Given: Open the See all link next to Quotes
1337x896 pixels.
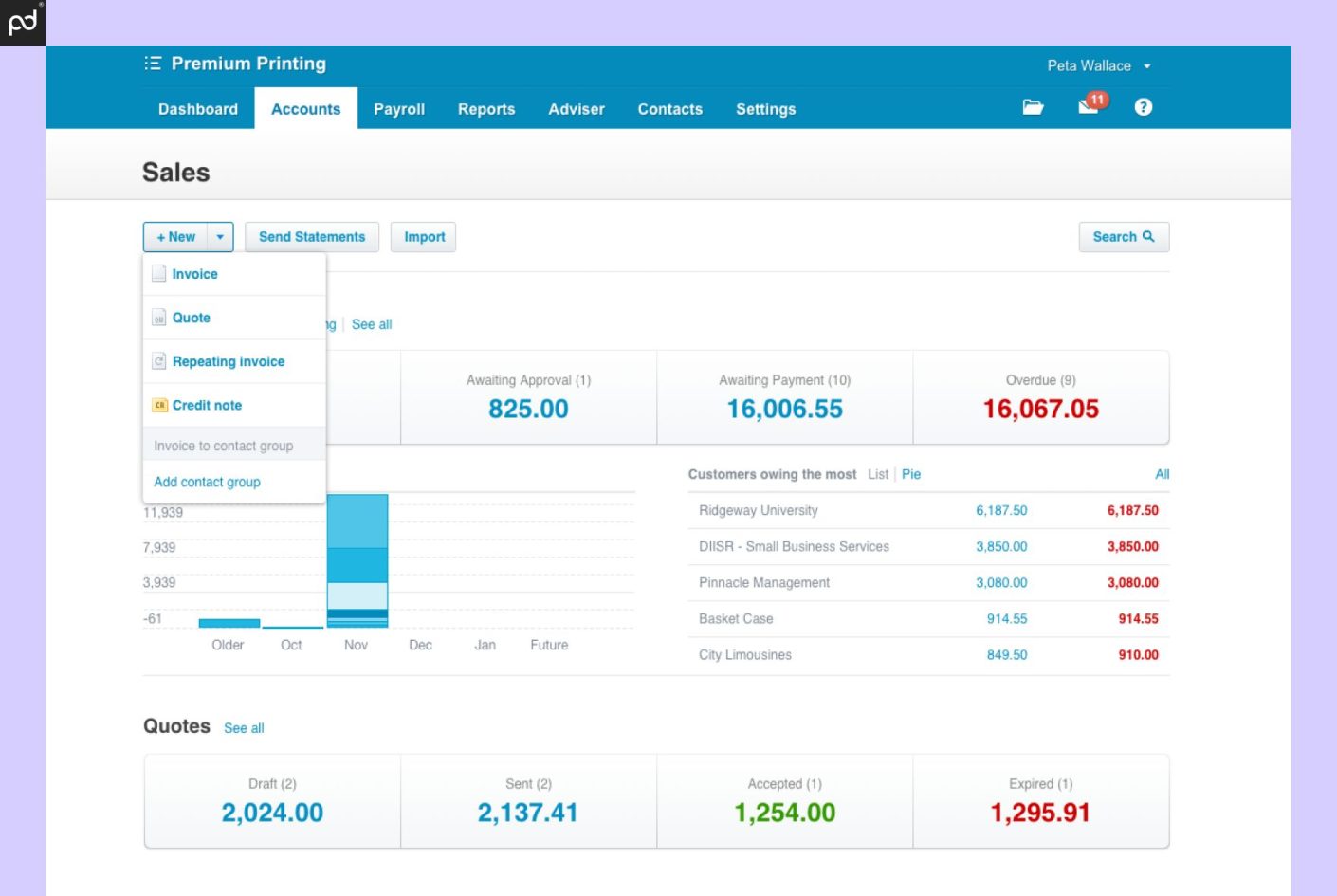Looking at the screenshot, I should click(244, 727).
